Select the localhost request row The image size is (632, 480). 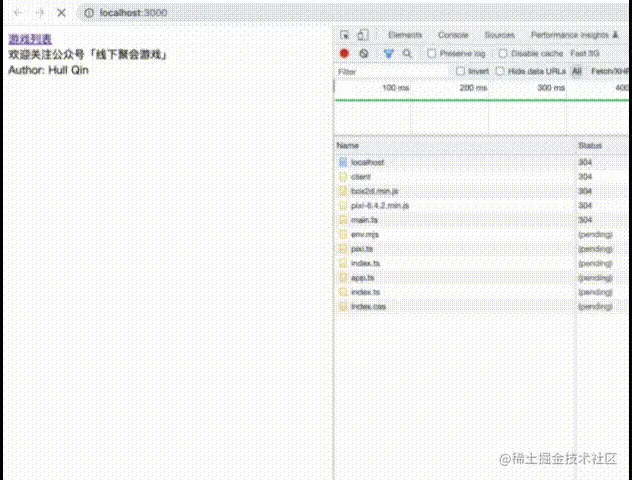coord(481,162)
